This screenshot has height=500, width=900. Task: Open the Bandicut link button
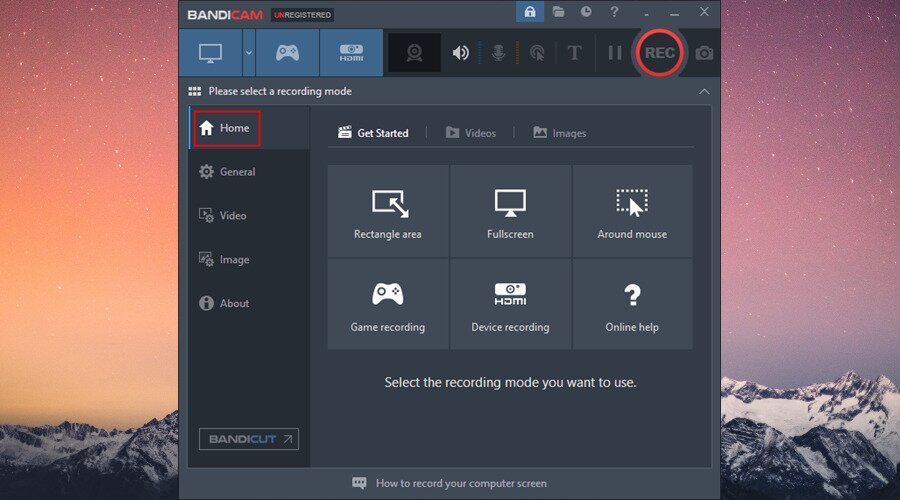coord(249,439)
